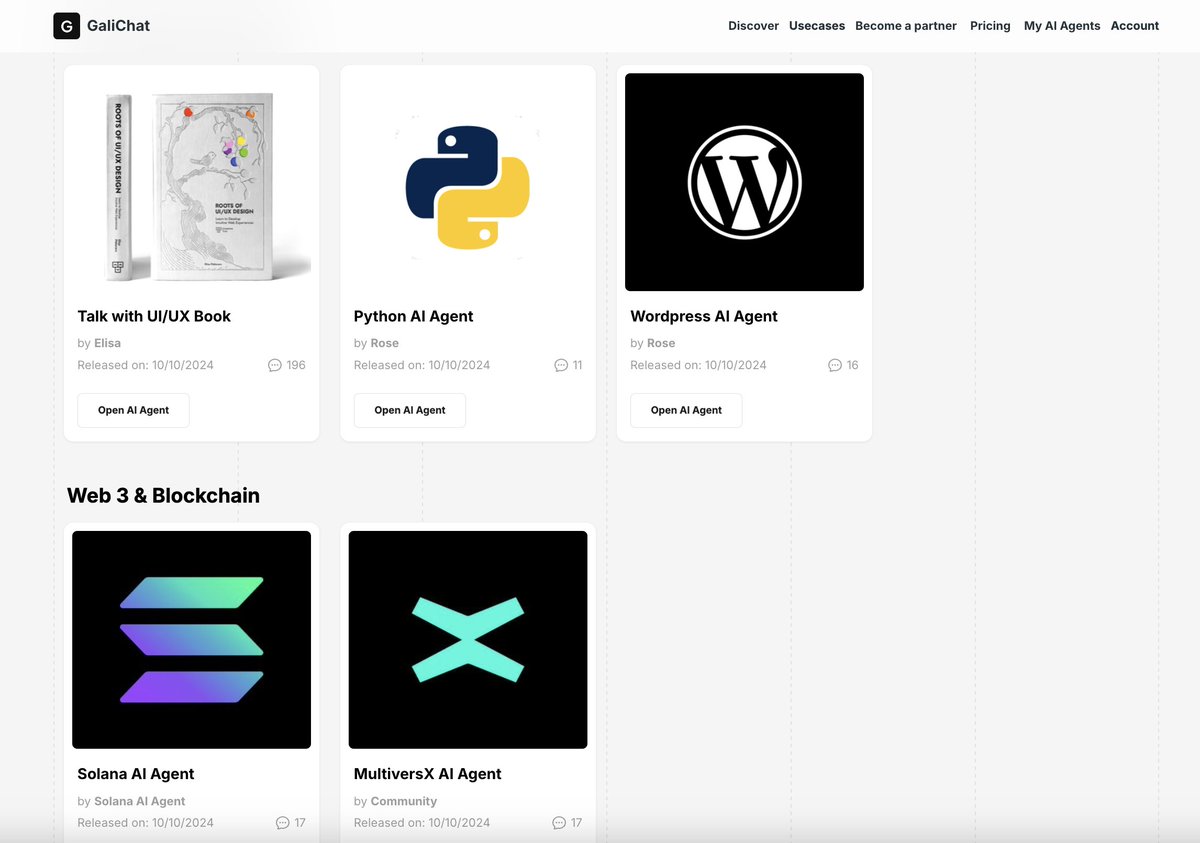Click the 196 comment count
Image resolution: width=1200 pixels, height=843 pixels.
point(296,365)
